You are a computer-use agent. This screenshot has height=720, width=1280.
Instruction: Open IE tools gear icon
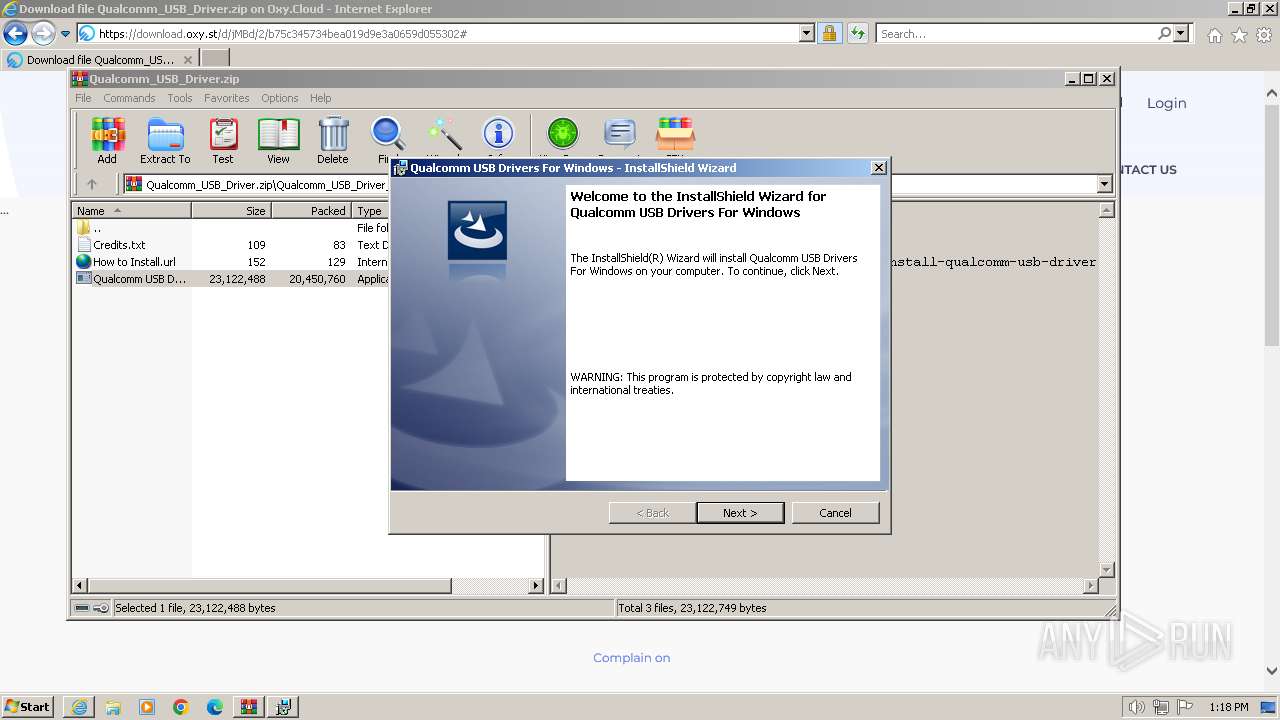1264,35
